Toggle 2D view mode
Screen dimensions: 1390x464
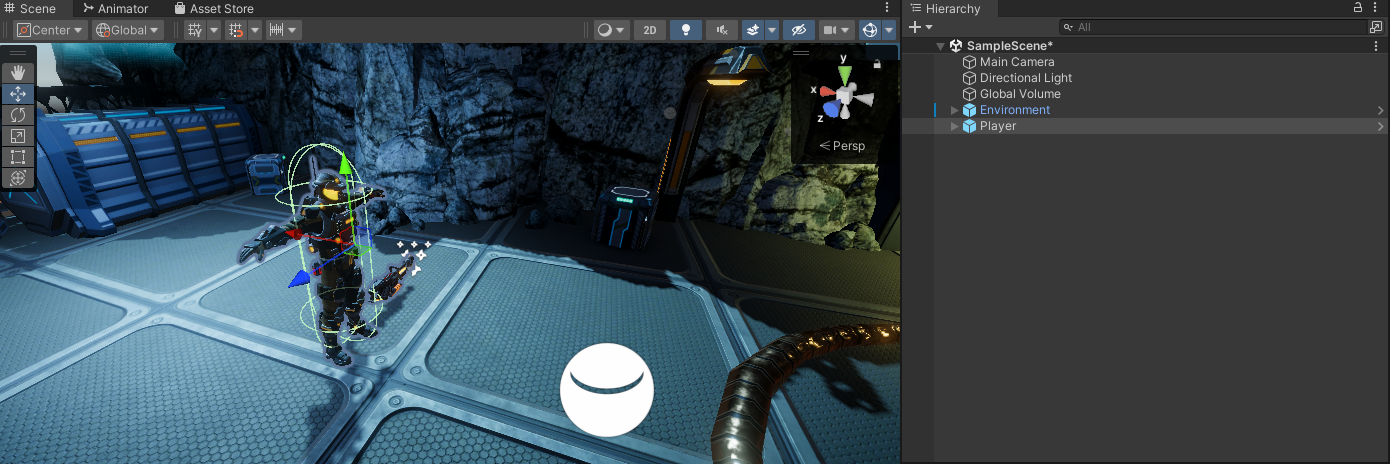650,30
